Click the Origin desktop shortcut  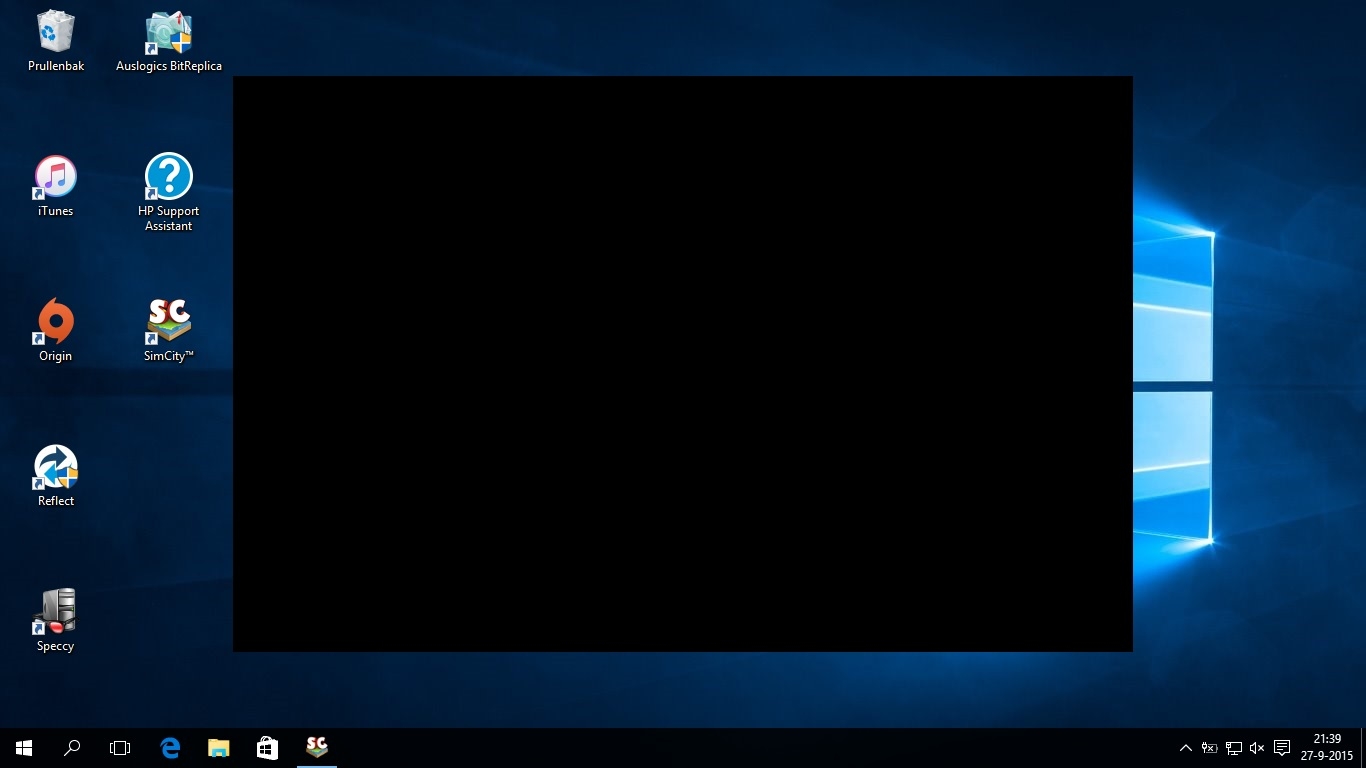(56, 323)
